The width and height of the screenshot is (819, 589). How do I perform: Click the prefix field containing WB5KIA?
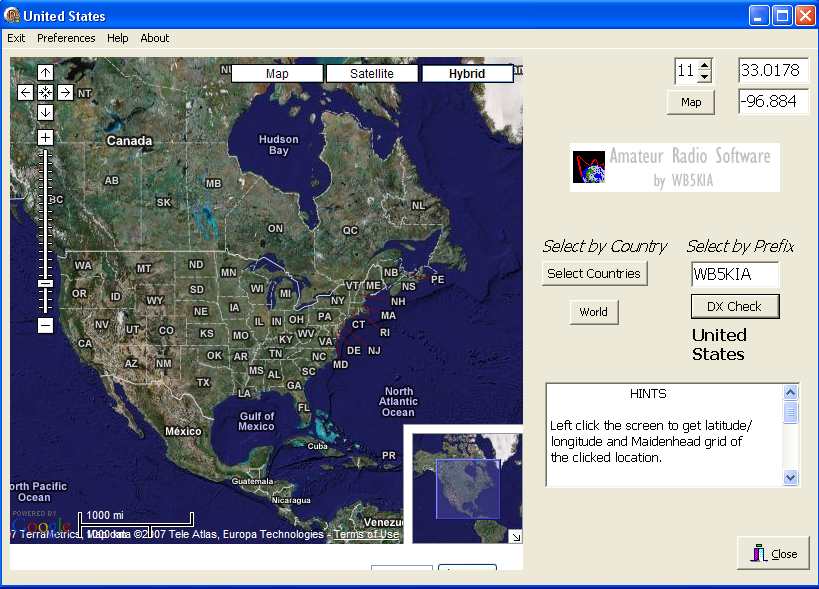tap(735, 274)
